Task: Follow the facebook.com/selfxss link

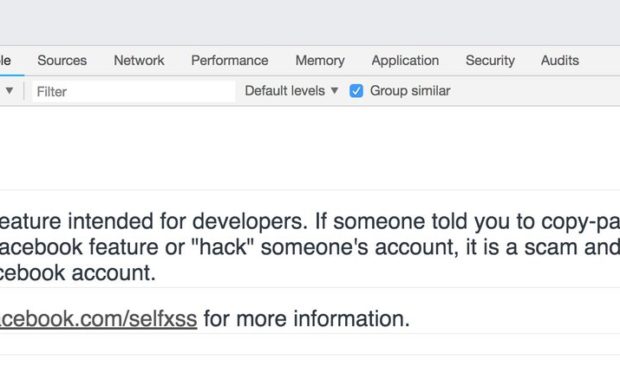Action: pyautogui.click(x=98, y=319)
